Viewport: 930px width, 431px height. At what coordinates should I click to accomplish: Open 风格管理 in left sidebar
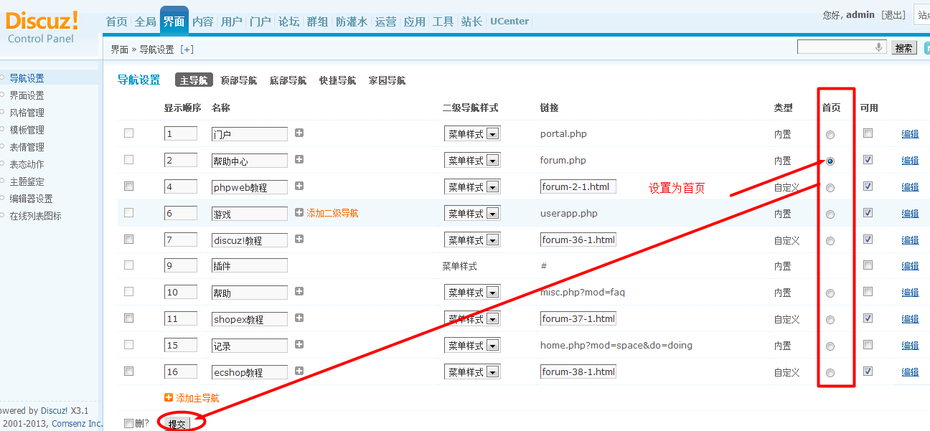(27, 112)
